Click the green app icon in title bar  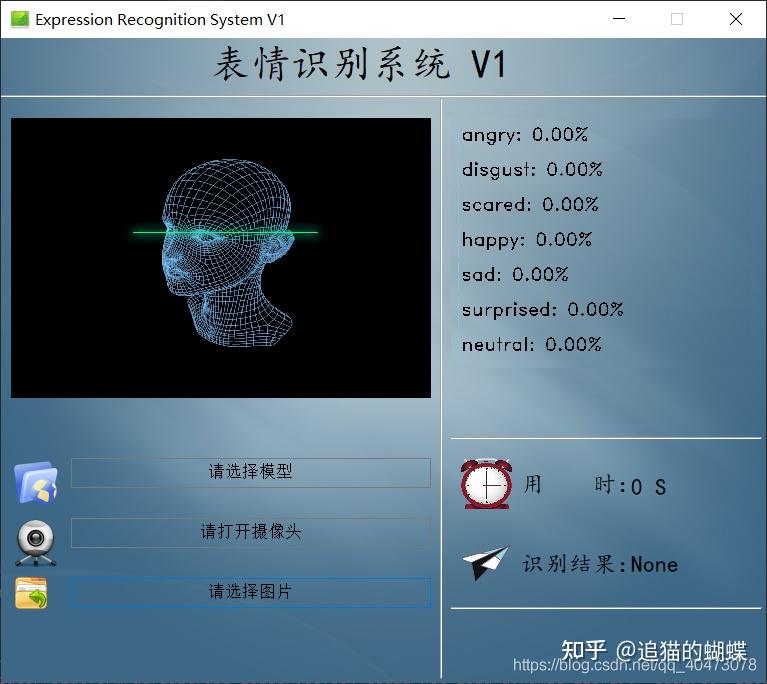pyautogui.click(x=19, y=19)
